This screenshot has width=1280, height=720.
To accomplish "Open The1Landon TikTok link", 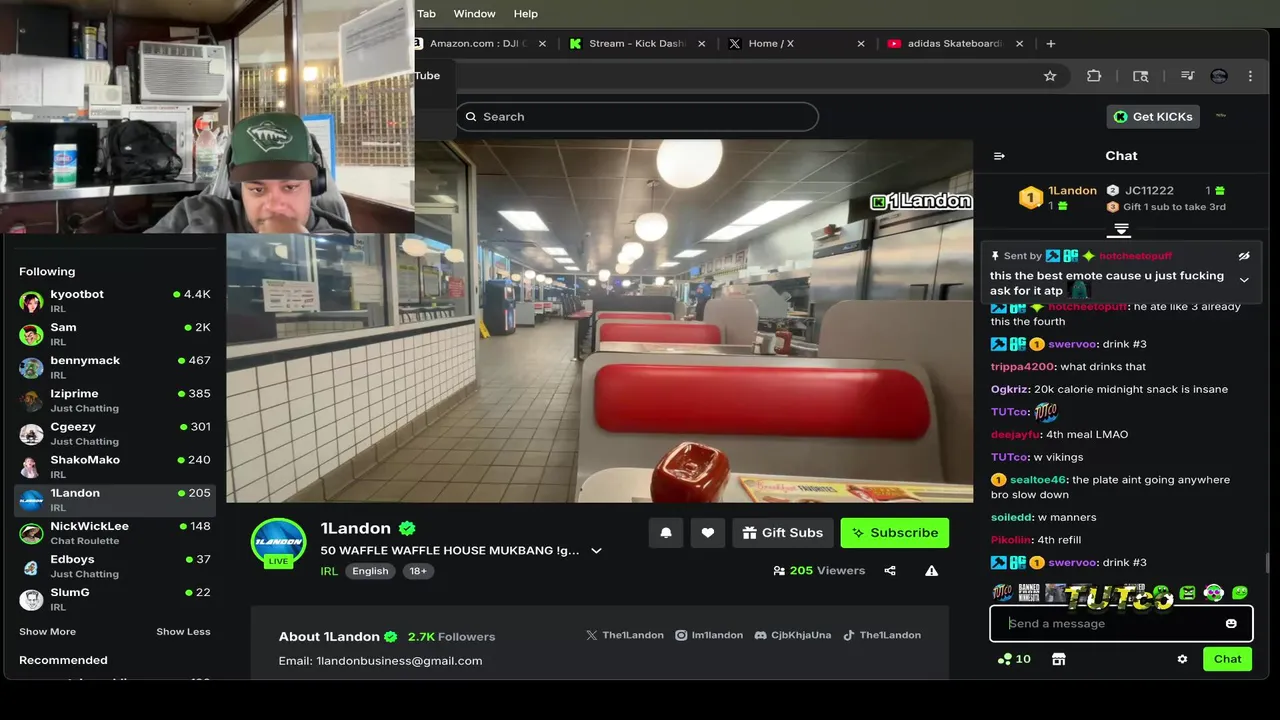I will (x=882, y=635).
